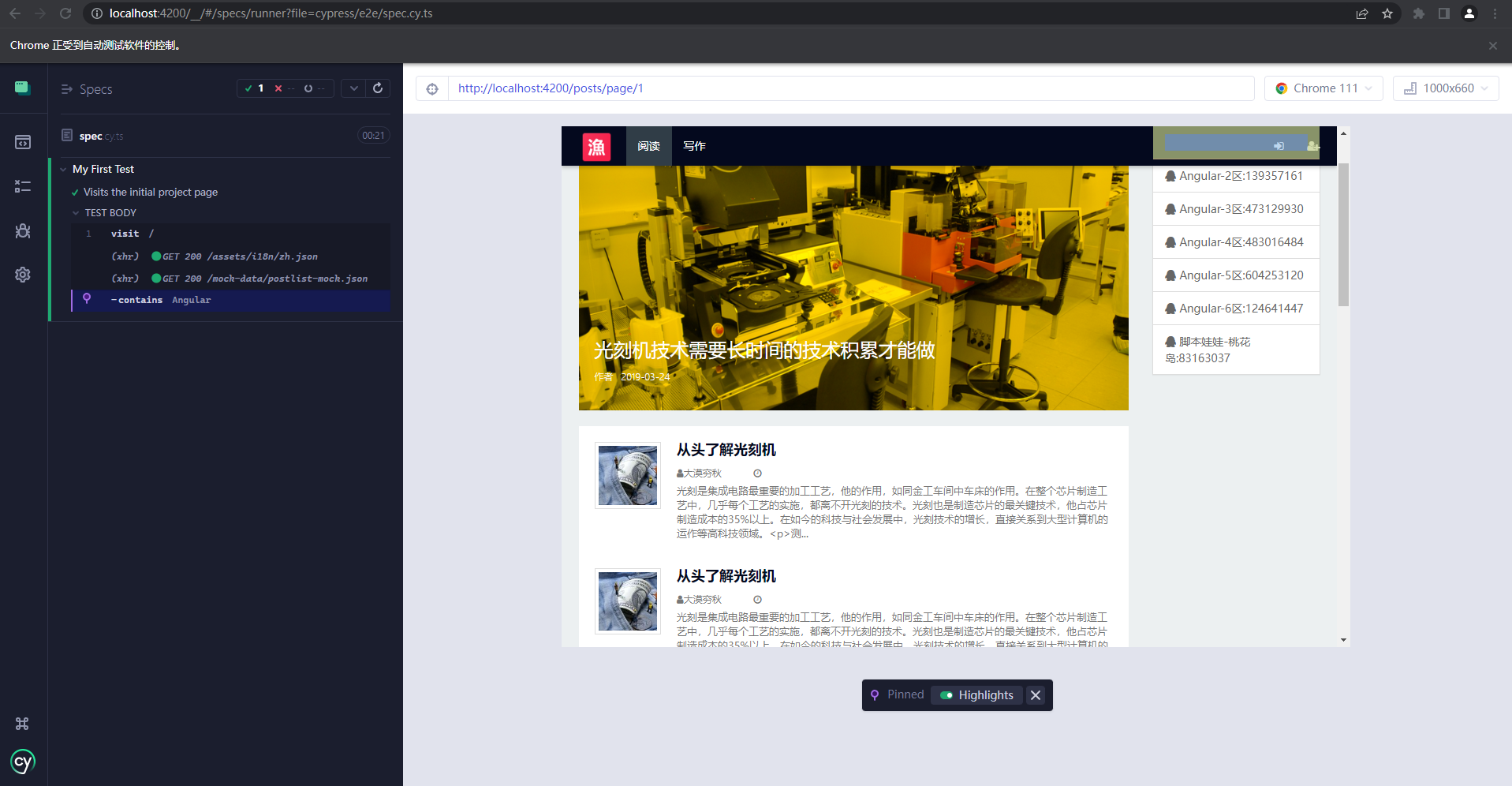Screen dimensions: 1512x786
Task: Click the 光刻机技术 banner carousel image
Action: [x=853, y=288]
